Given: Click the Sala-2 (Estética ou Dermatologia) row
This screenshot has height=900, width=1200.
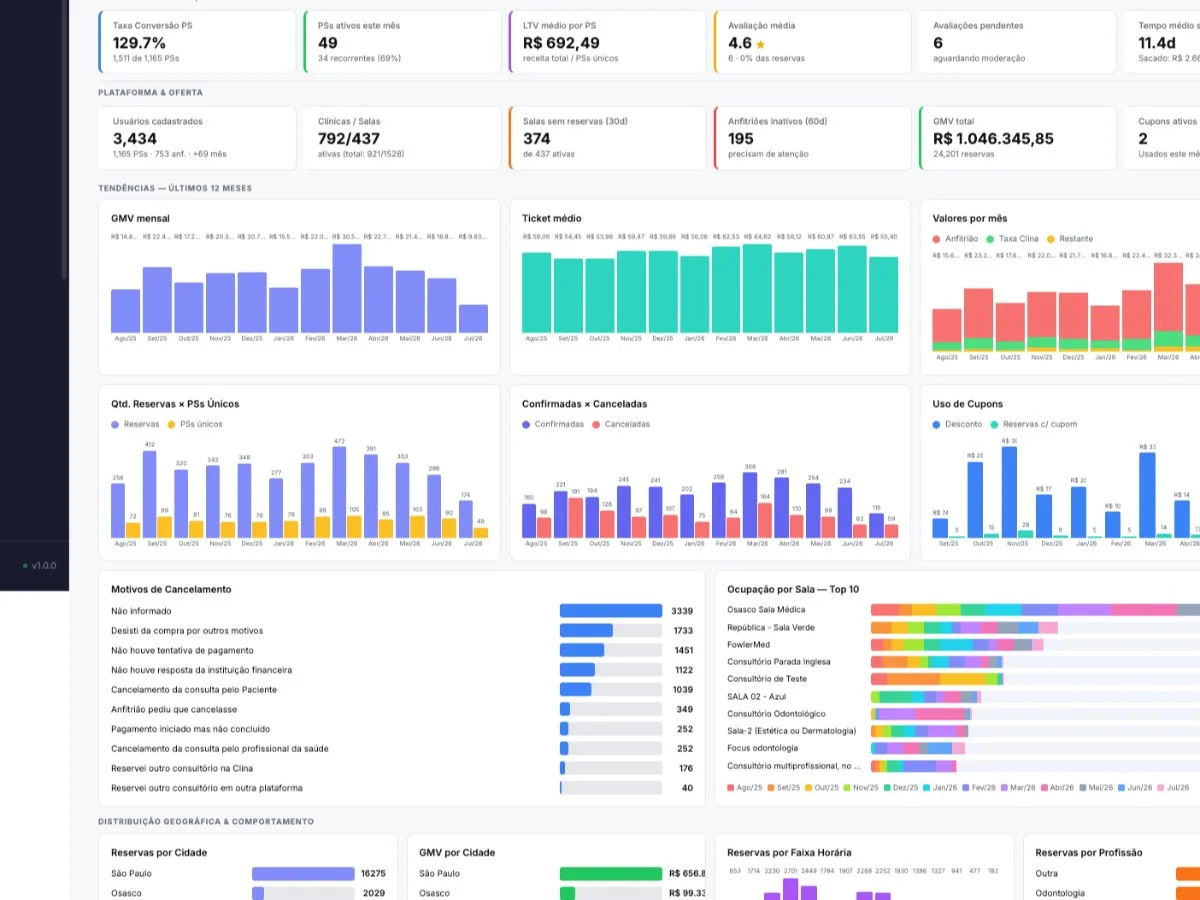Looking at the screenshot, I should 963,731.
